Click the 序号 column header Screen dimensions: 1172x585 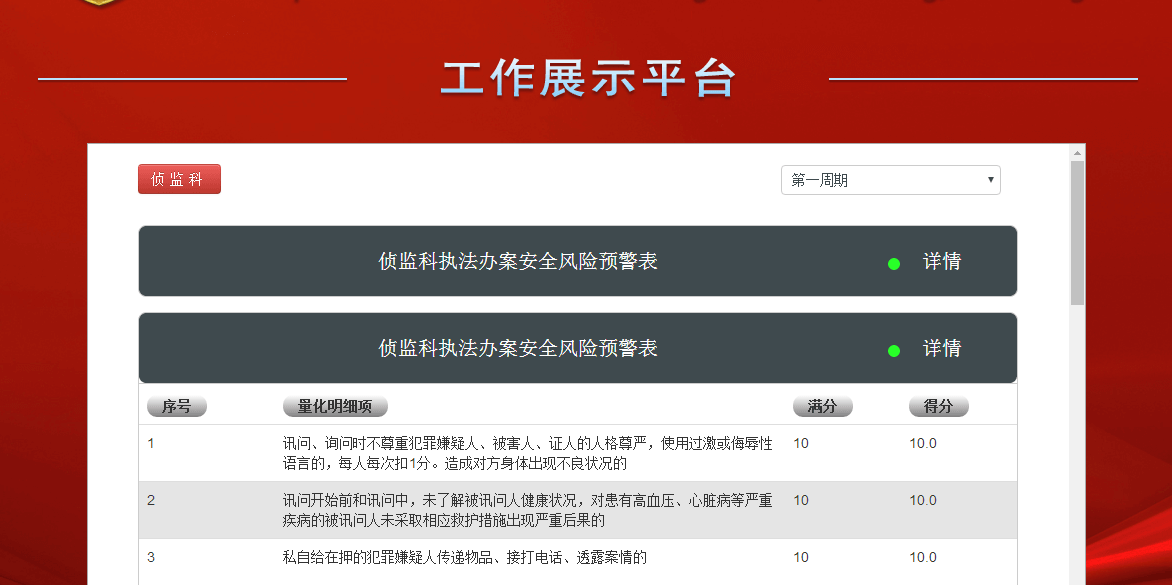(176, 406)
